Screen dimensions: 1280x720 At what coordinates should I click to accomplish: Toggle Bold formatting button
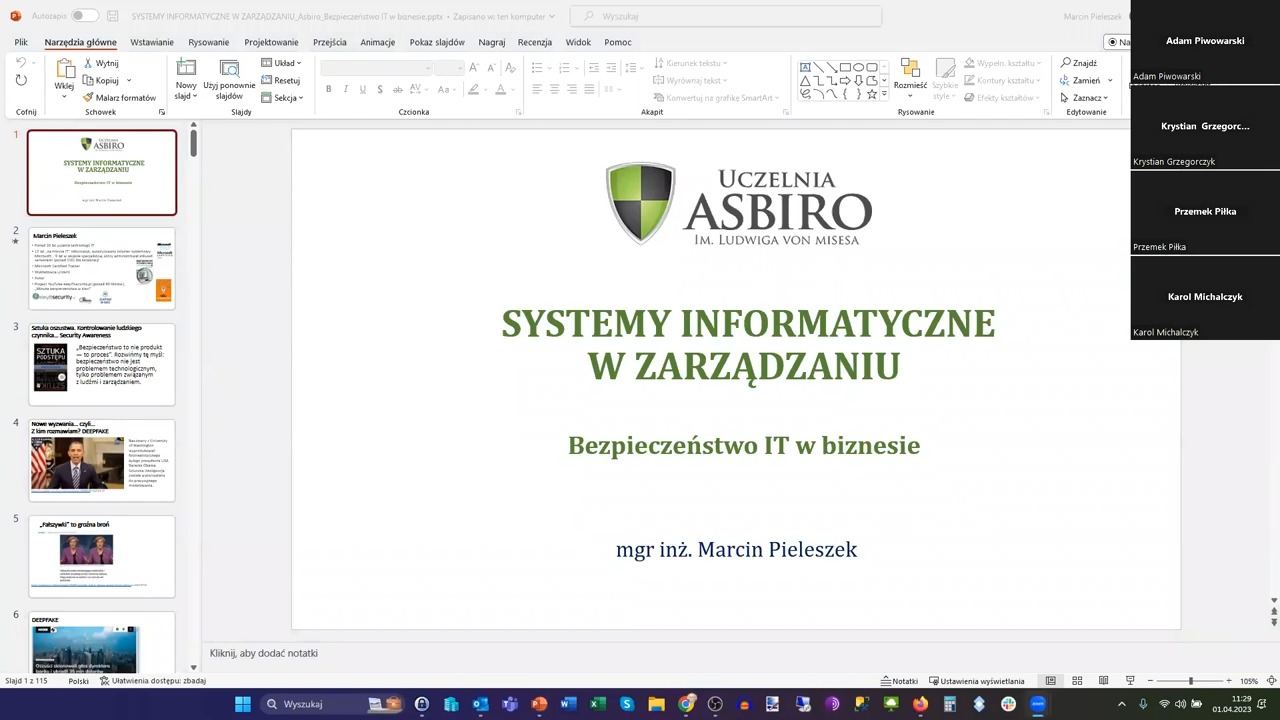328,89
